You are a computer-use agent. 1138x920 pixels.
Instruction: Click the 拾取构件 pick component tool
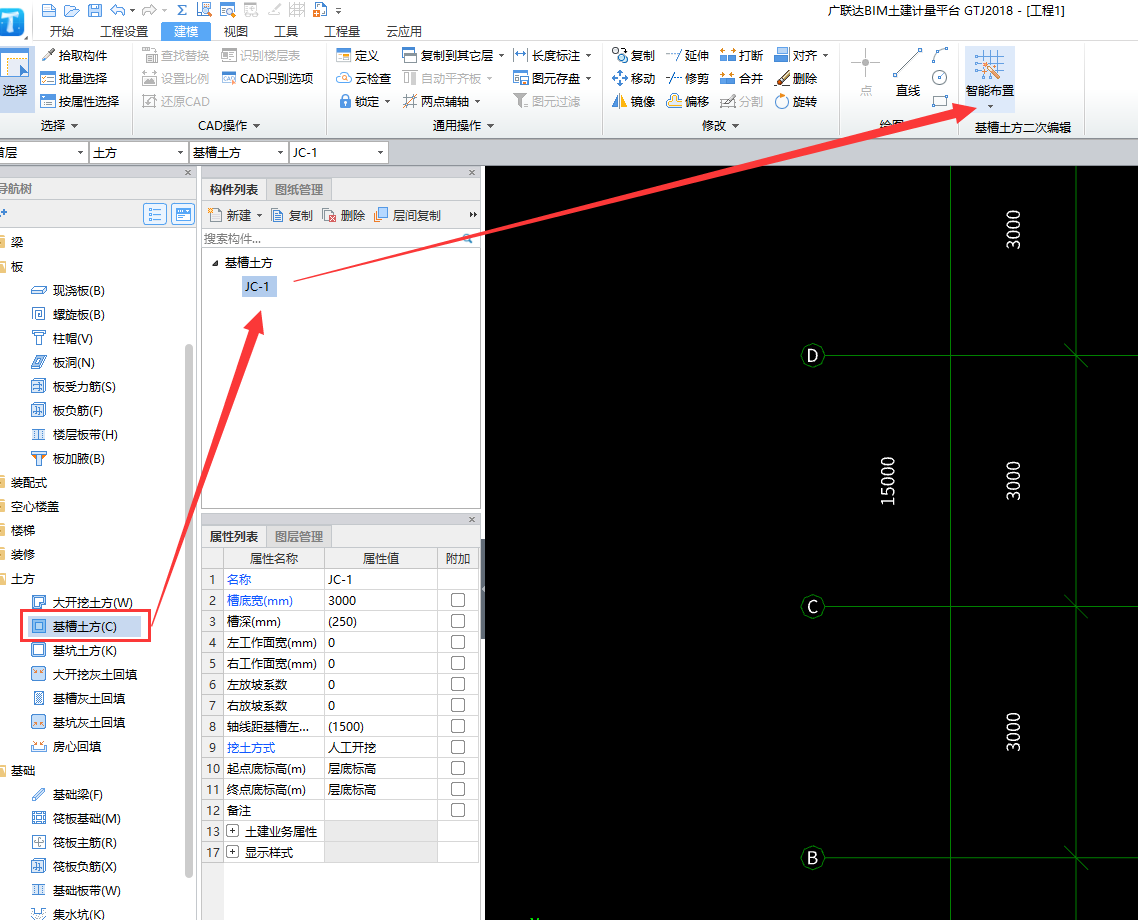[x=74, y=55]
